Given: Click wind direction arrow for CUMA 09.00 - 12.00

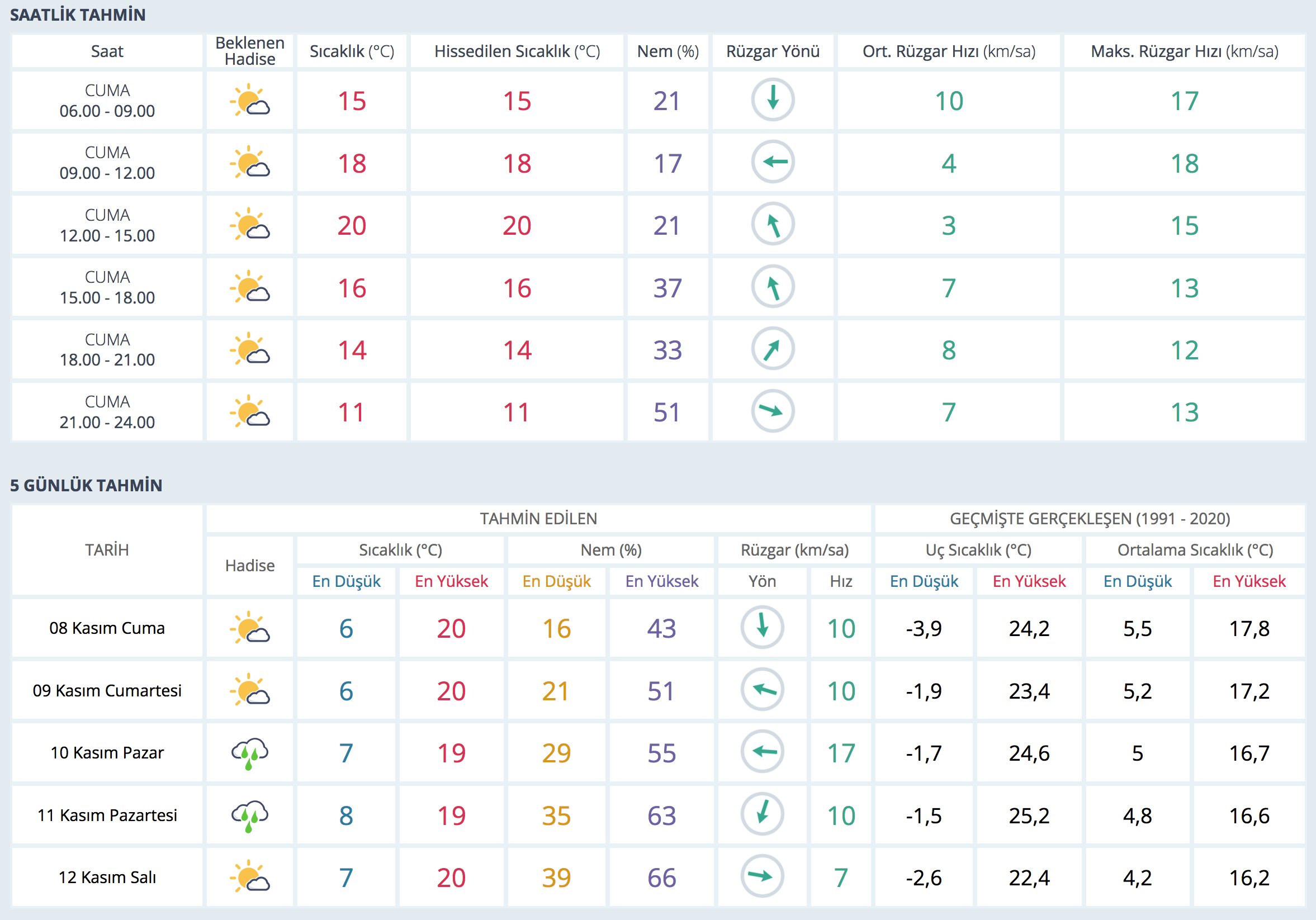Looking at the screenshot, I should (772, 162).
